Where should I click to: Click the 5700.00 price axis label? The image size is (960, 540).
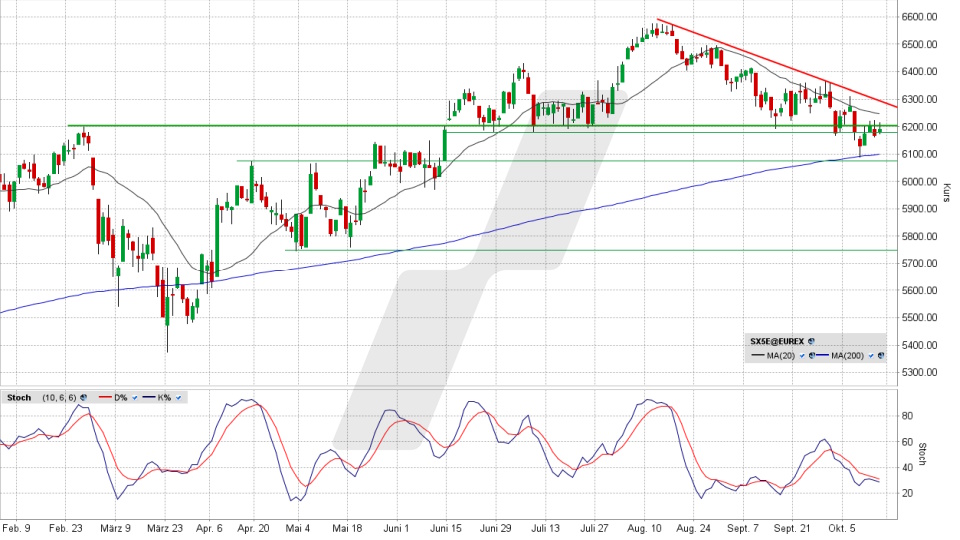coord(919,263)
